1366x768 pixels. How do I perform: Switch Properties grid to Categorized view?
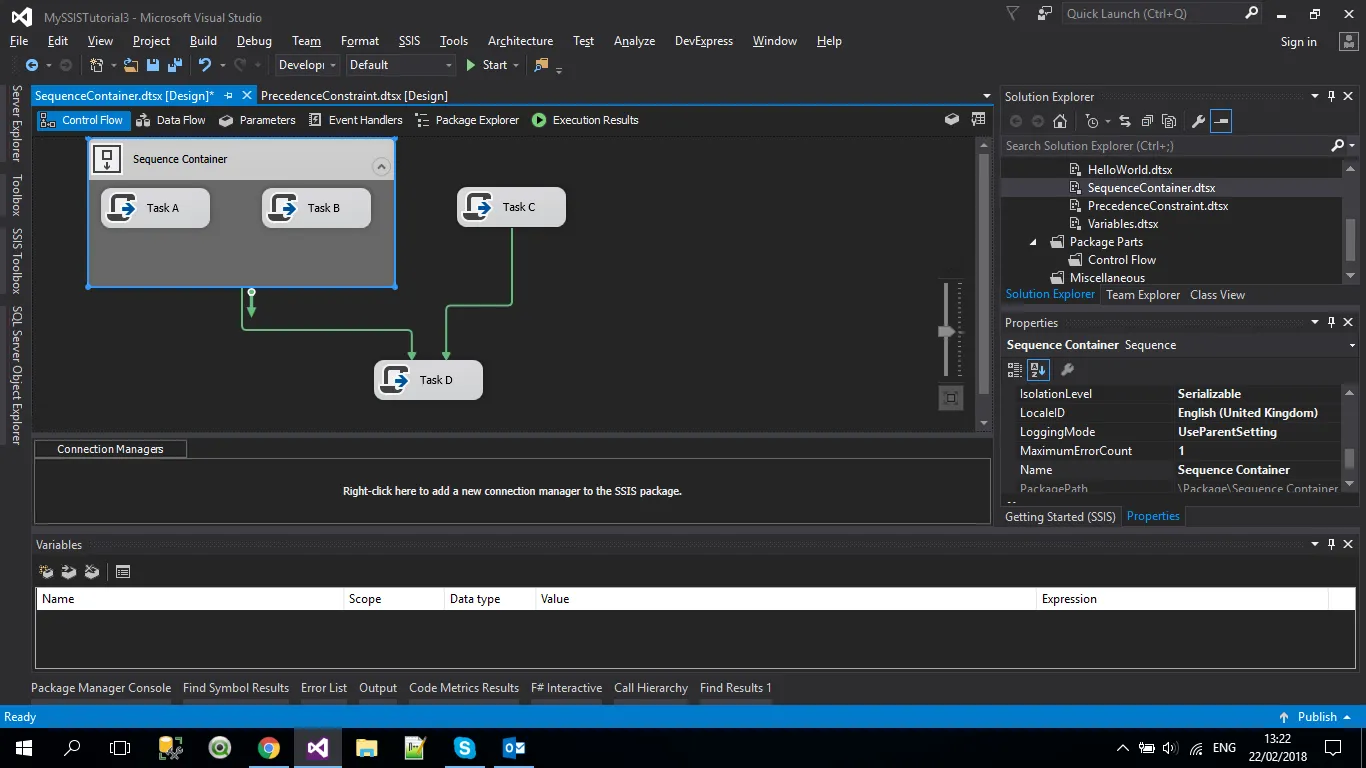pyautogui.click(x=1015, y=370)
